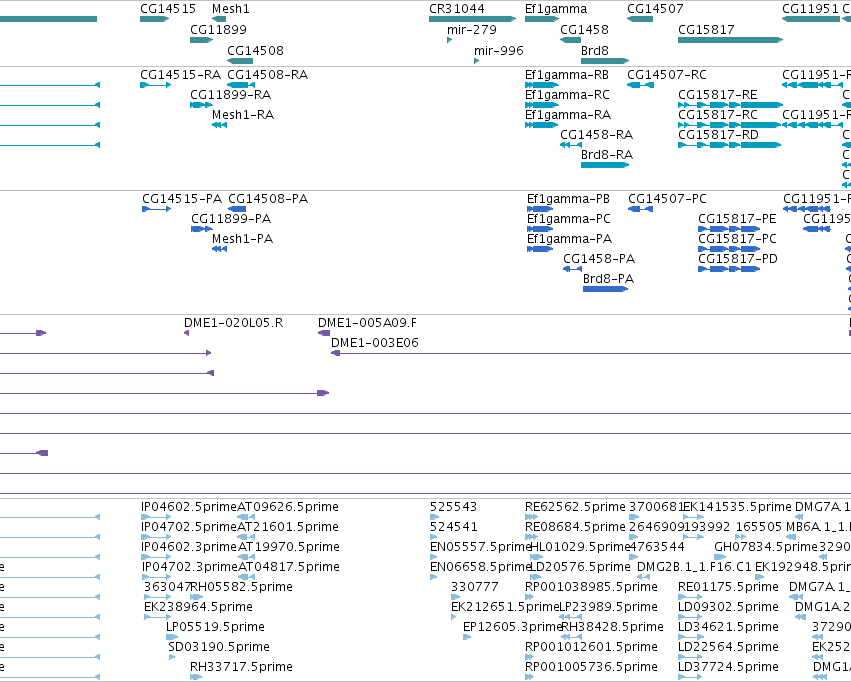Click transcript CG11899-RA
Image resolution: width=851 pixels, height=682 pixels.
[201, 105]
